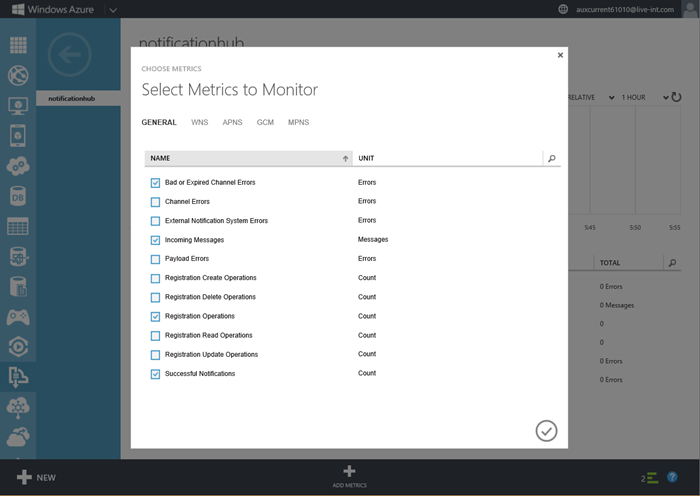This screenshot has height=496, width=700.
Task: Check Registration Create Operations
Action: coord(155,278)
